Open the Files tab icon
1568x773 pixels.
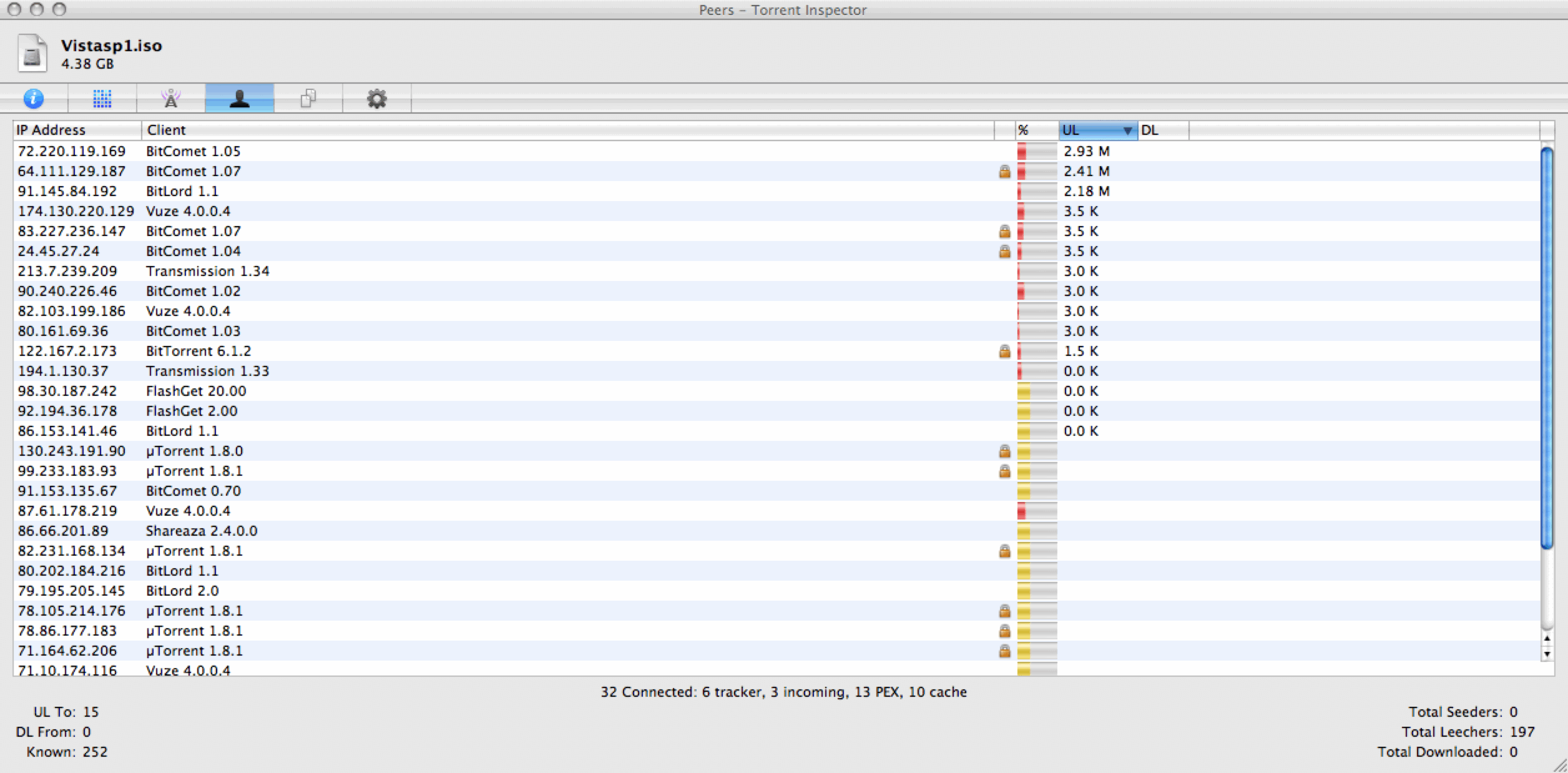pyautogui.click(x=308, y=98)
